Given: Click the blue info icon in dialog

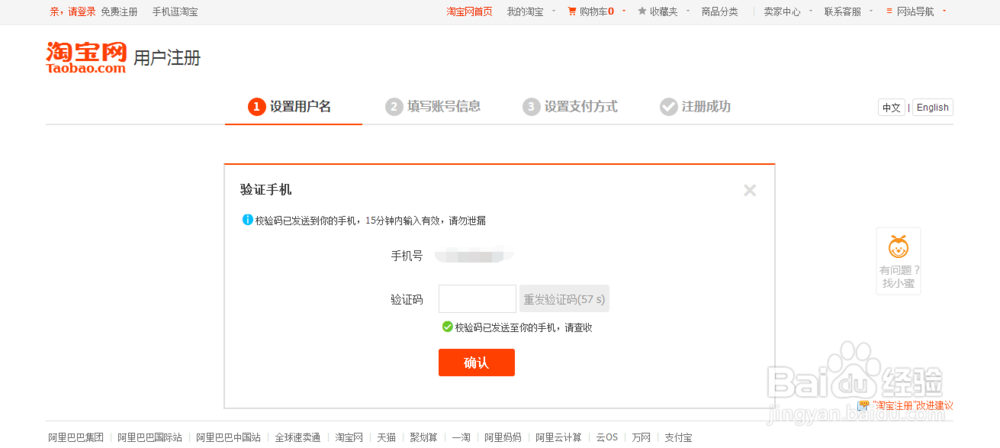Looking at the screenshot, I should [247, 220].
